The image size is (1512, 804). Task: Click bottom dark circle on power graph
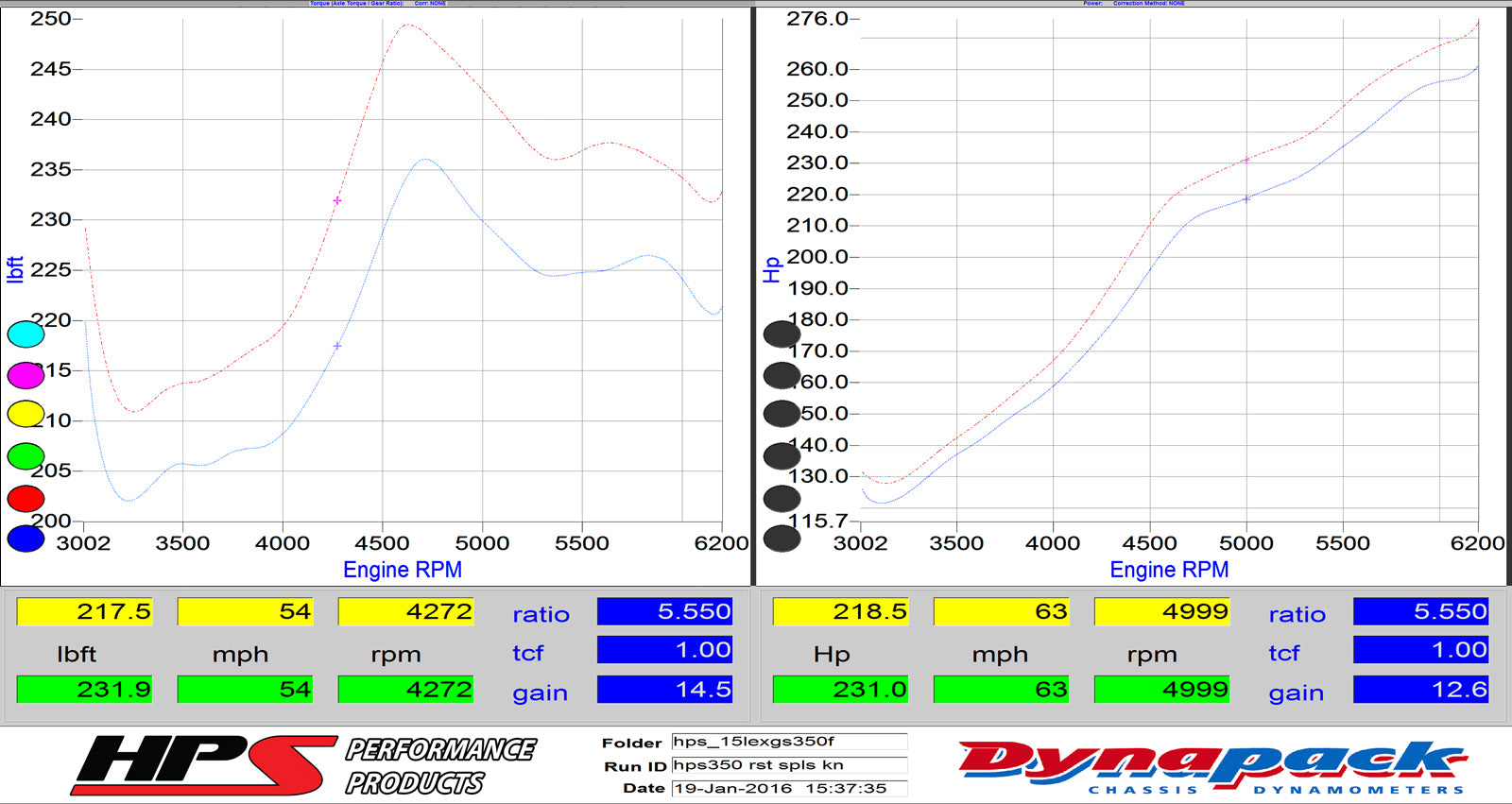coord(782,539)
